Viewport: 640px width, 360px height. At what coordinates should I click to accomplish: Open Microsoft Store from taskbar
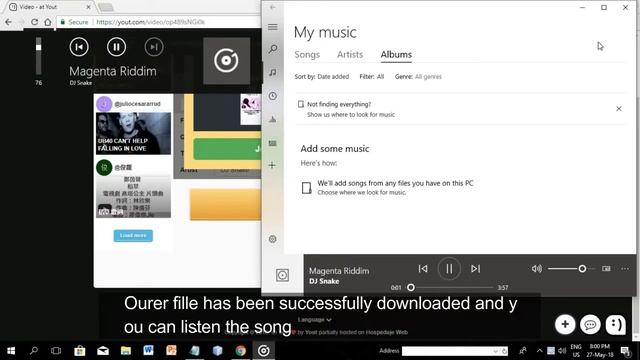(80, 351)
